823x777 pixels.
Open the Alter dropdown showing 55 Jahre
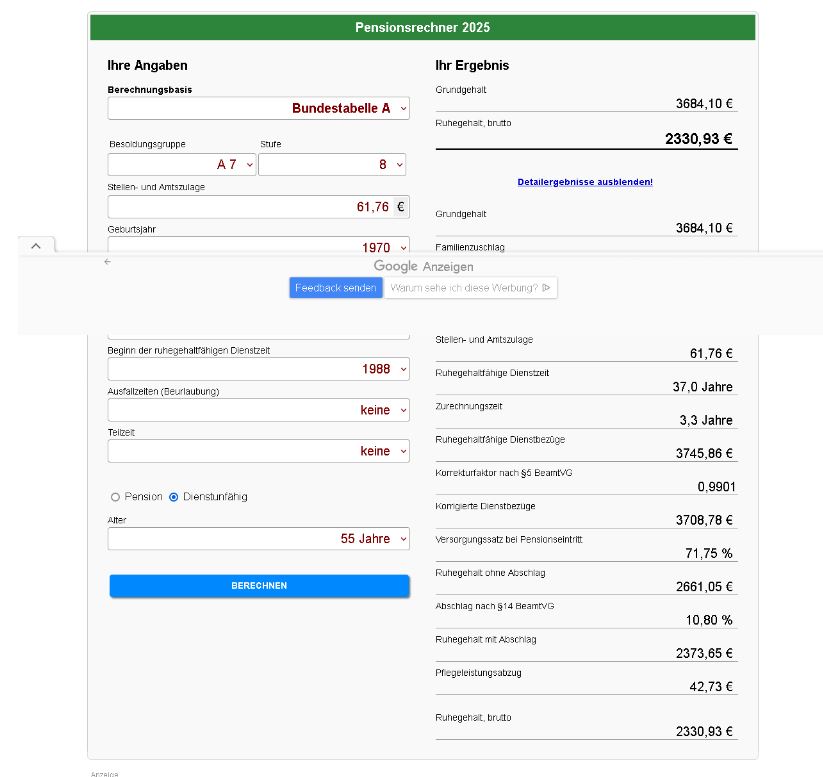point(258,539)
